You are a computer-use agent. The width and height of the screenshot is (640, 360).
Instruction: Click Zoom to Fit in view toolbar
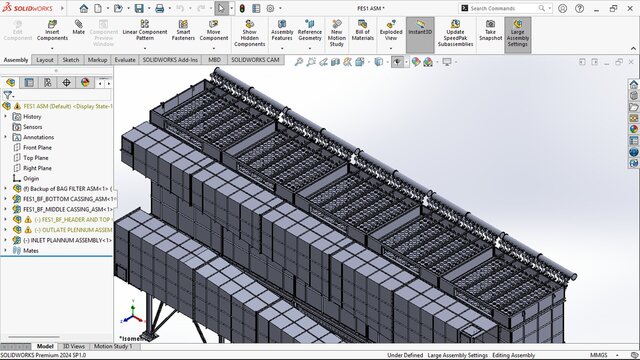[x=299, y=62]
